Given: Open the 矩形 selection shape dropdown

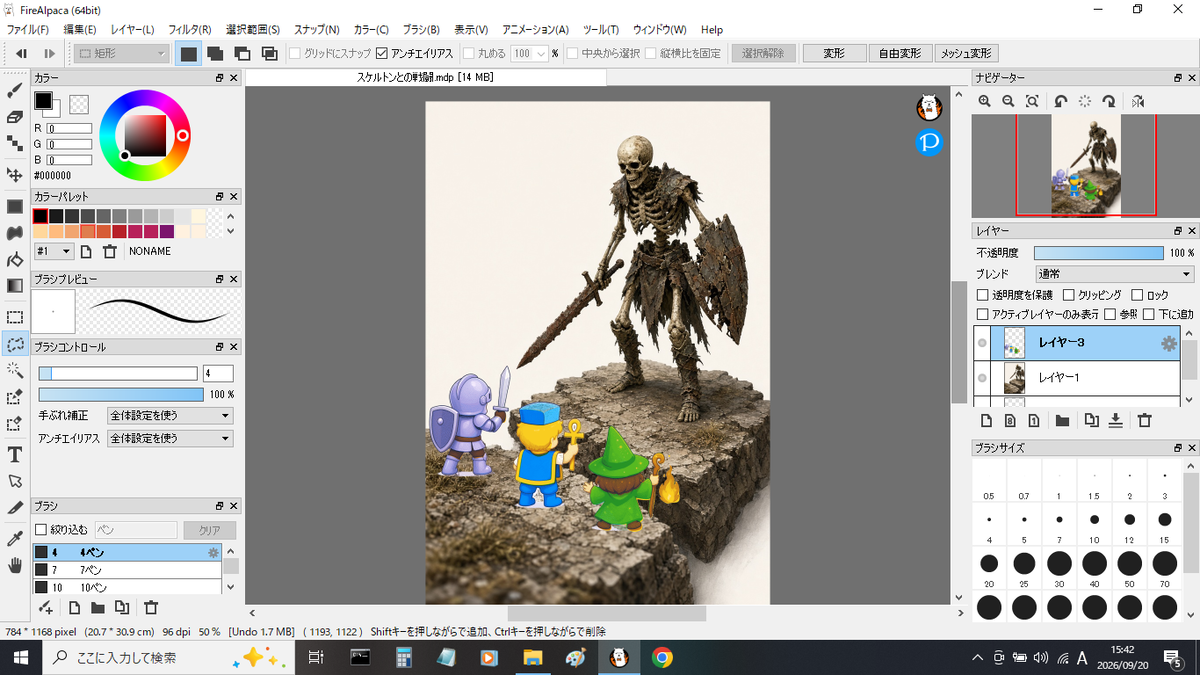Looking at the screenshot, I should pos(122,53).
